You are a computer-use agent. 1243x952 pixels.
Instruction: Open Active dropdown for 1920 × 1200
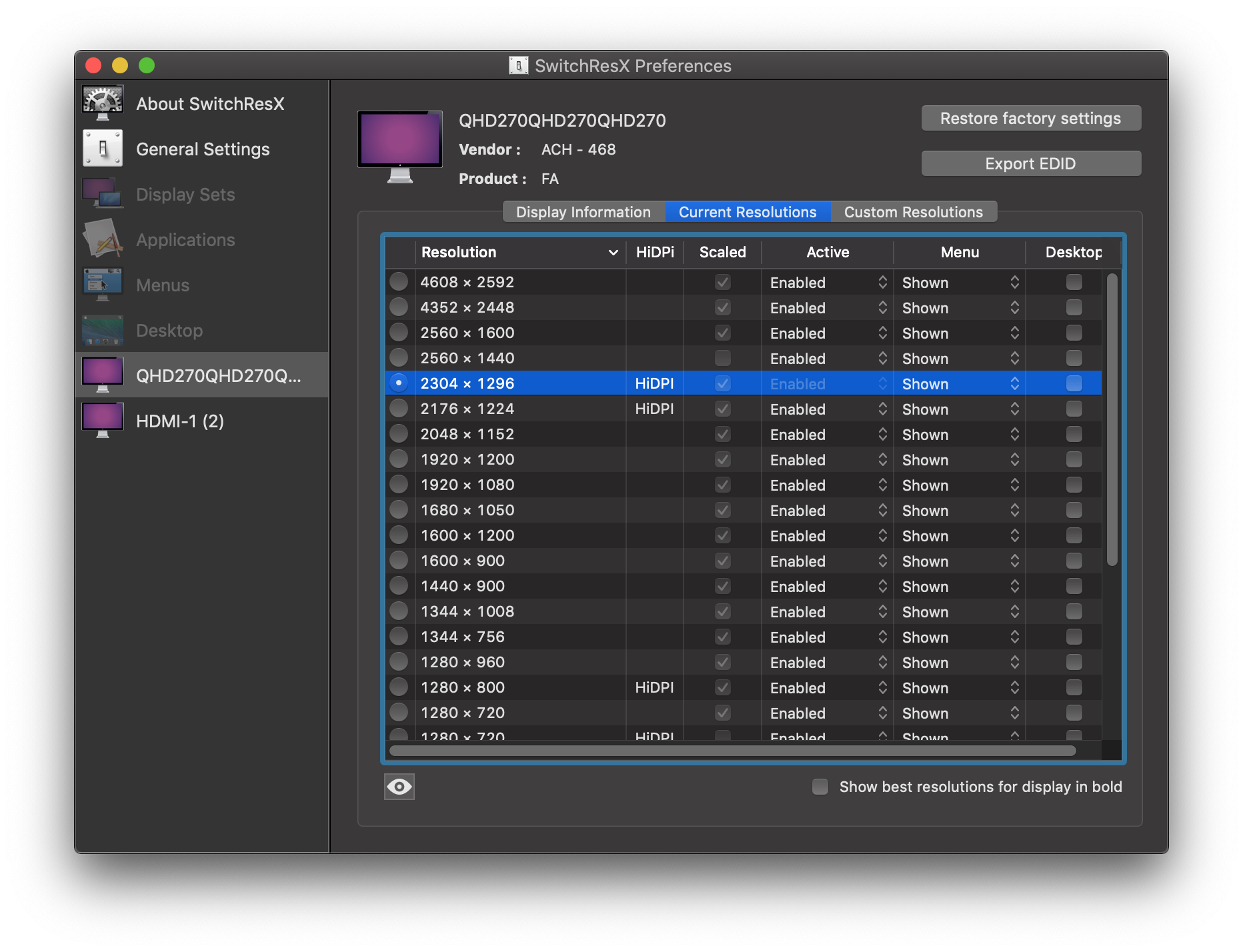click(x=828, y=459)
